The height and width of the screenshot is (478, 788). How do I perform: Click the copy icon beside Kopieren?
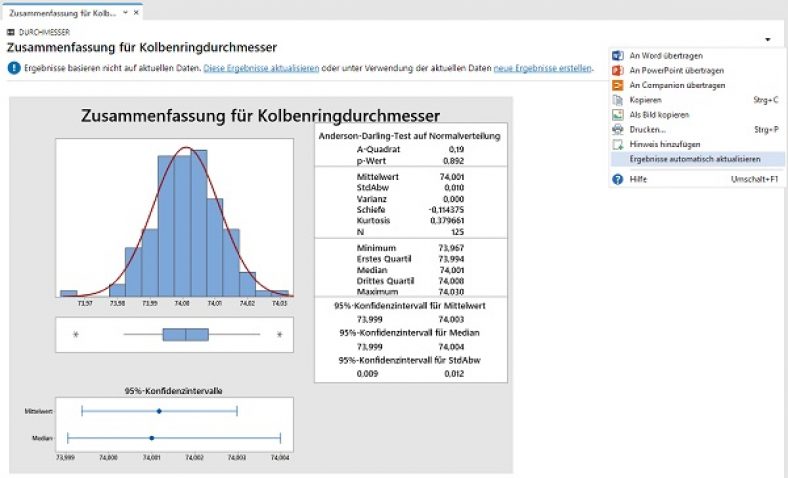[617, 100]
